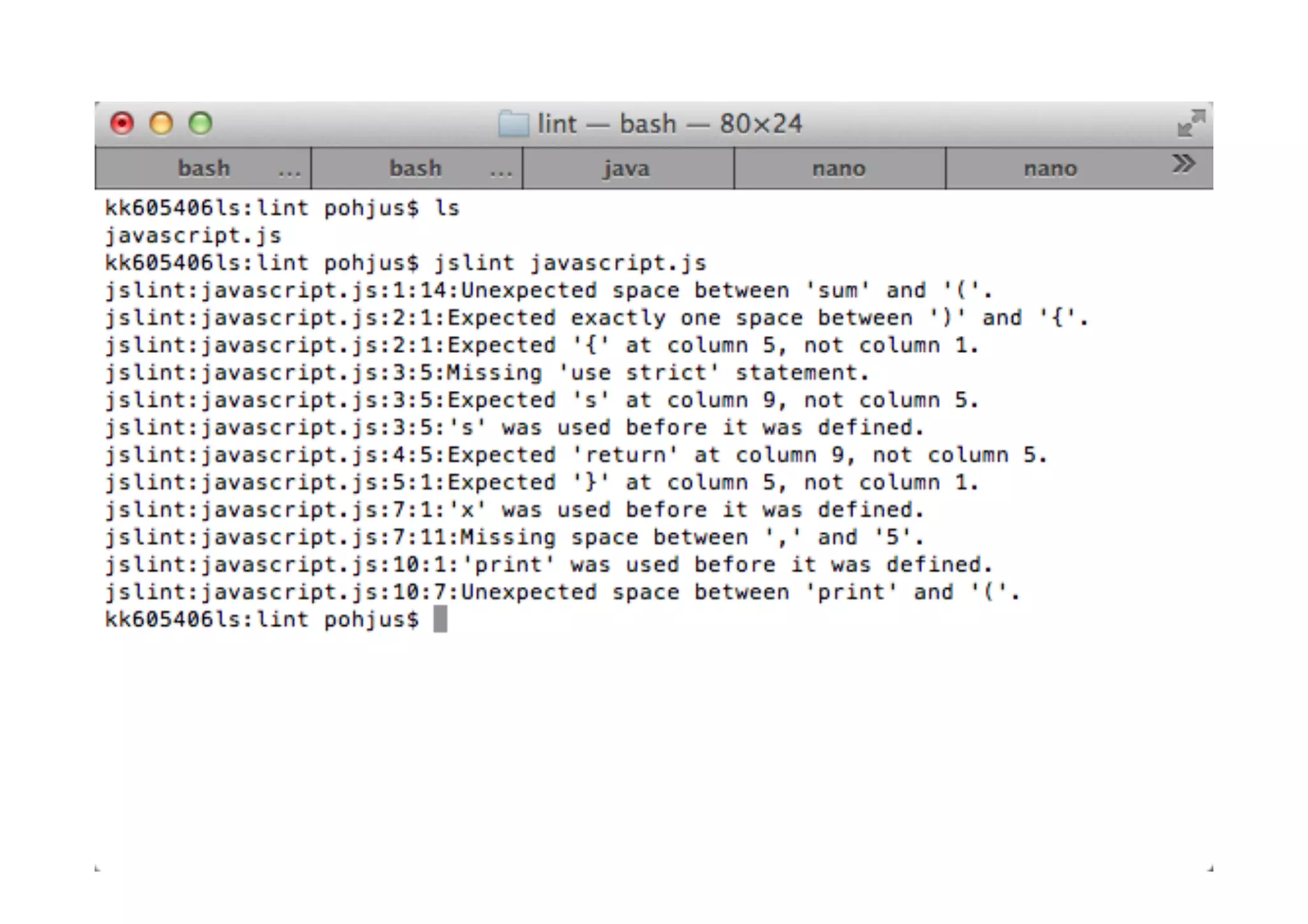Image resolution: width=1308 pixels, height=924 pixels.
Task: Click the 'print' was used before defined line
Action: tap(549, 565)
